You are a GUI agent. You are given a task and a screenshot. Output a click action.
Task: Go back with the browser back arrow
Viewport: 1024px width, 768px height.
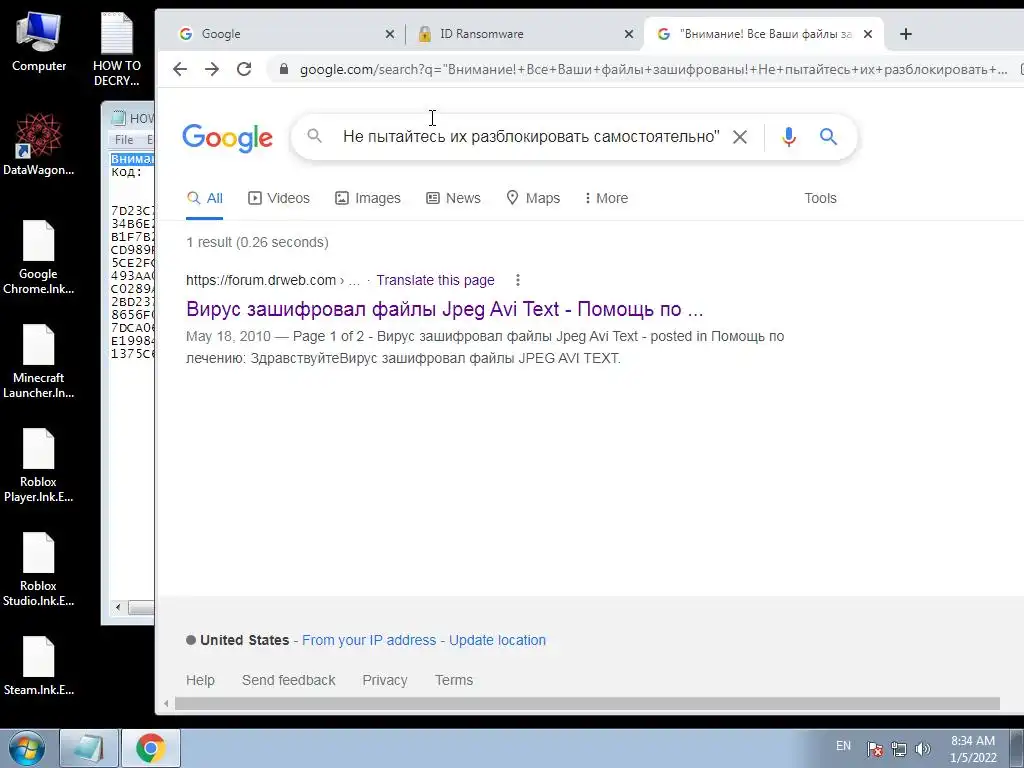pyautogui.click(x=180, y=69)
